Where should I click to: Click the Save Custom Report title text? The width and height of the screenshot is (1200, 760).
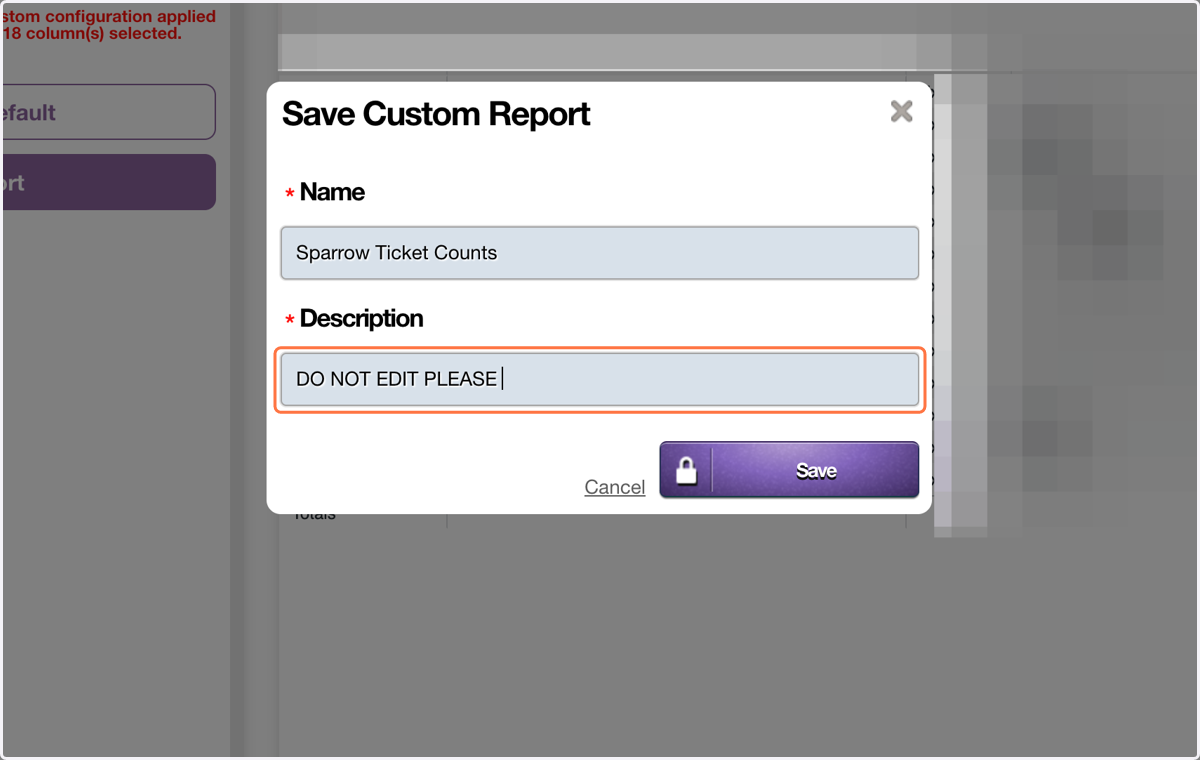click(x=436, y=114)
